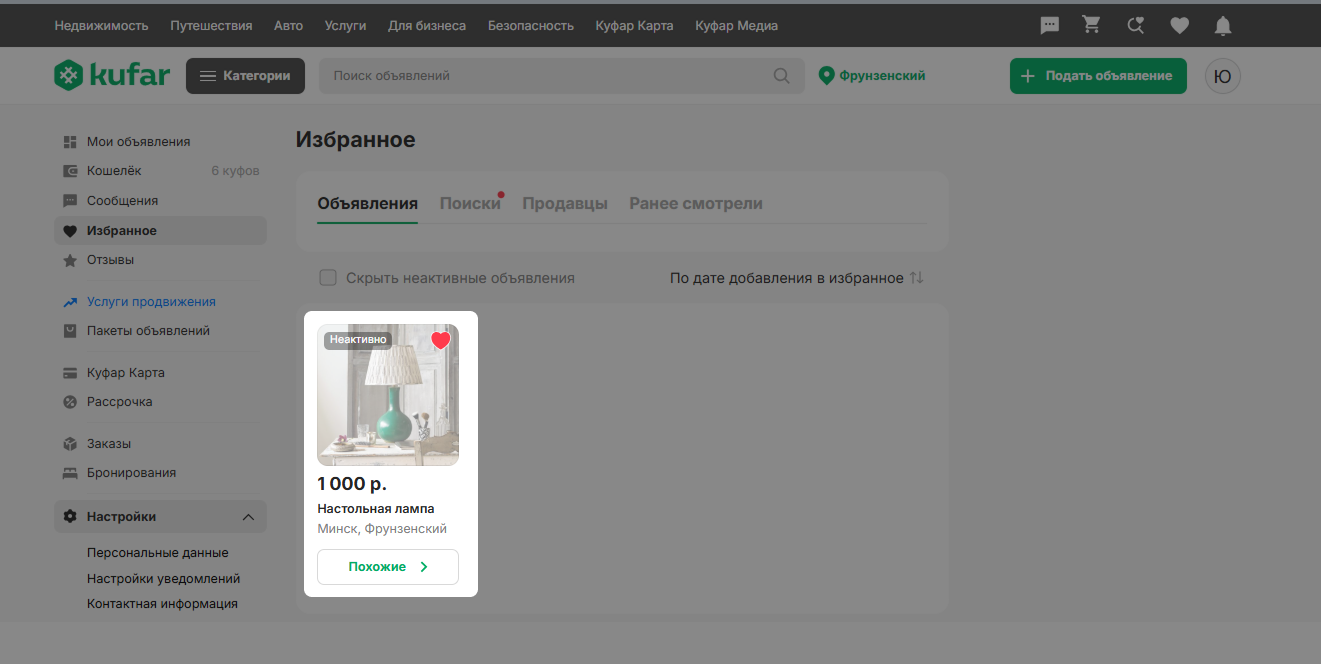The image size is (1321, 664).
Task: Open Куфар Карта in sidebar
Action: (126, 373)
